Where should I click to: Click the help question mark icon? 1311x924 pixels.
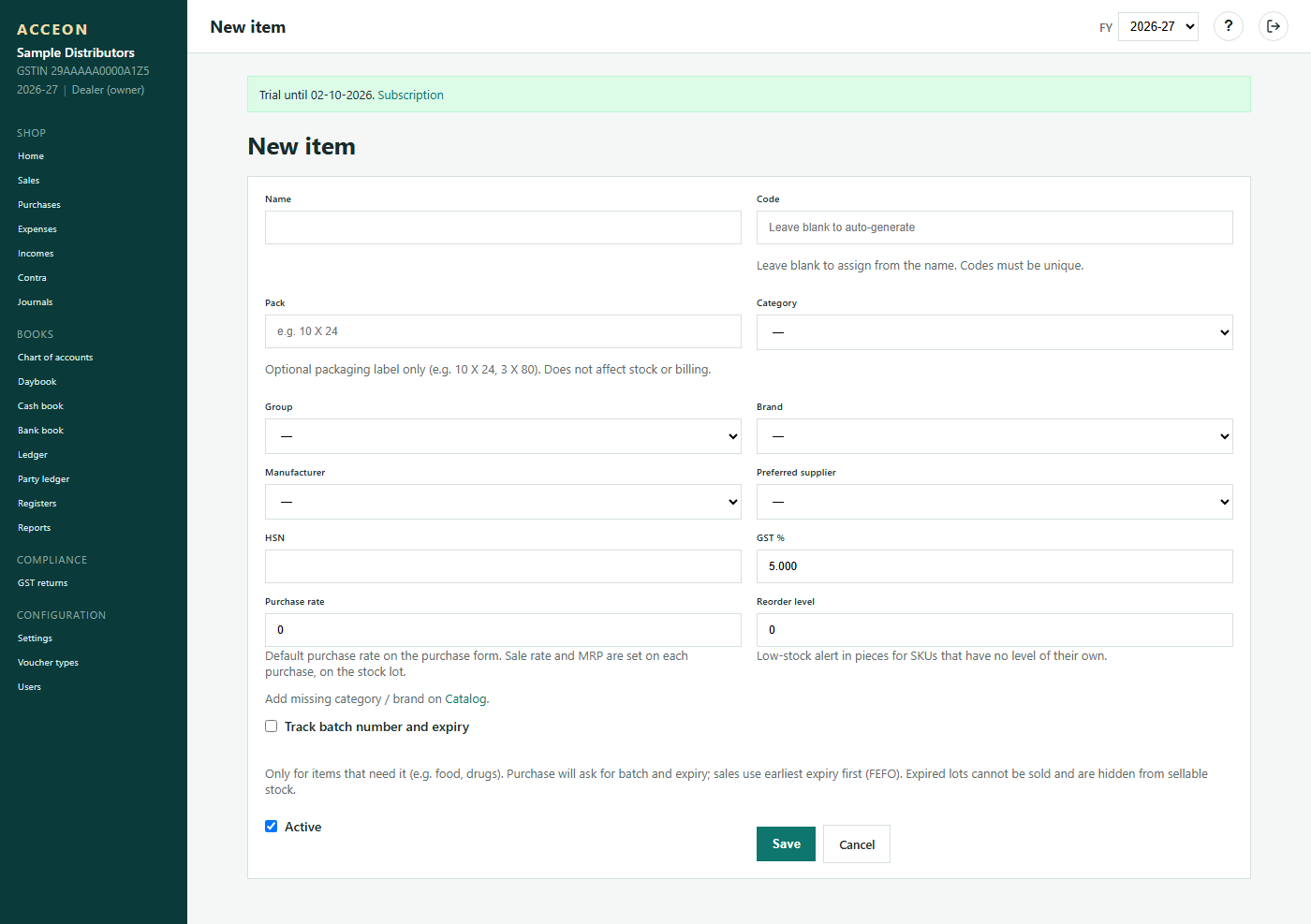(1229, 26)
